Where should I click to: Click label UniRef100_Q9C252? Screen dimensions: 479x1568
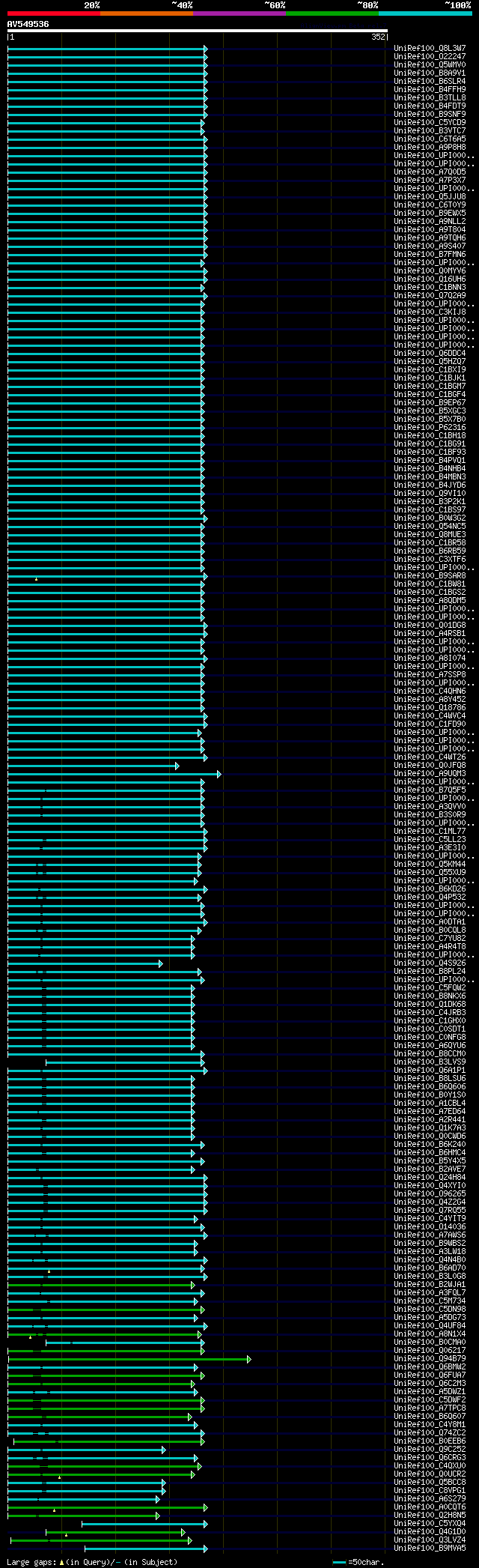(x=430, y=1449)
